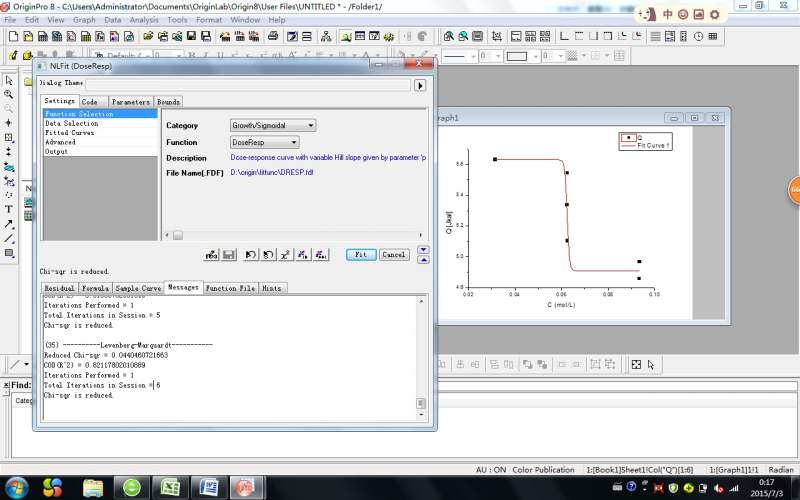Viewport: 800px width, 500px height.
Task: Click the New Project icon in toolbar
Action: point(14,36)
